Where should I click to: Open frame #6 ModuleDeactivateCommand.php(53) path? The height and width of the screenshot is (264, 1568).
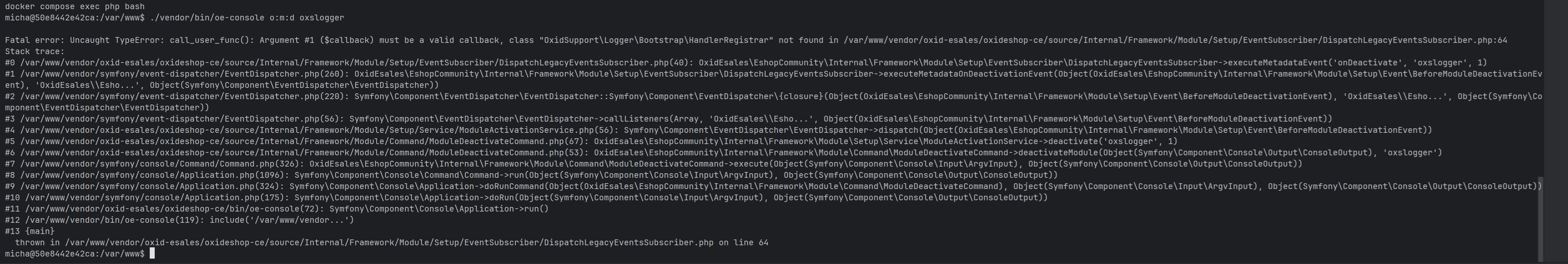click(x=302, y=152)
